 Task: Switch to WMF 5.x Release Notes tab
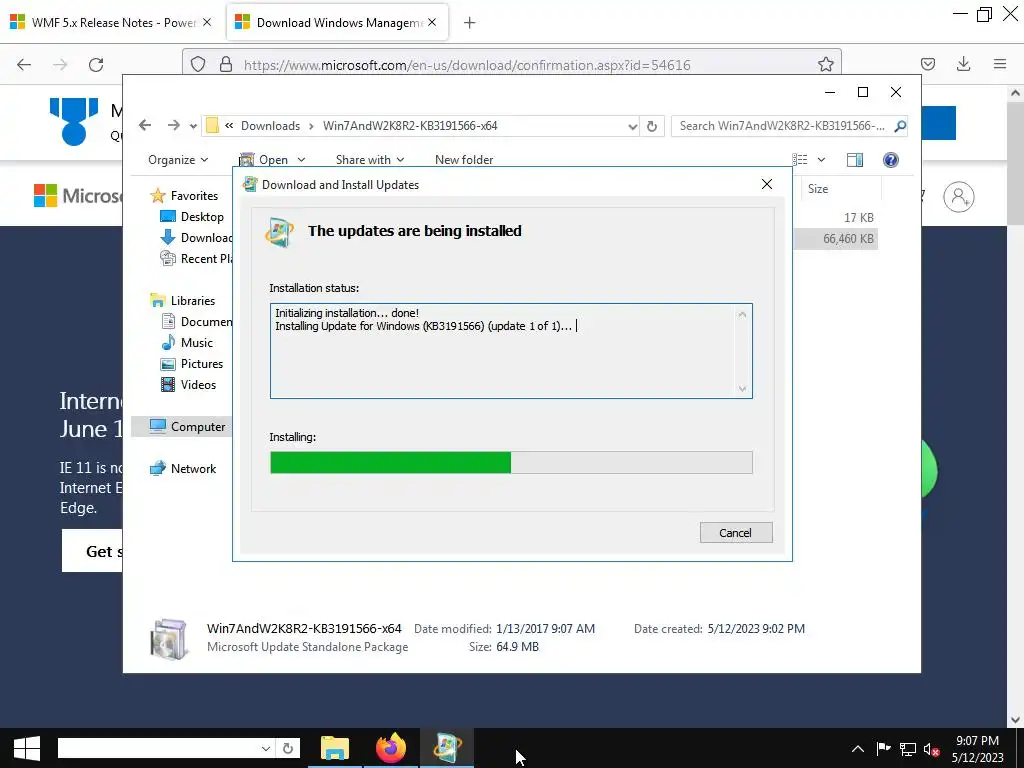point(112,23)
